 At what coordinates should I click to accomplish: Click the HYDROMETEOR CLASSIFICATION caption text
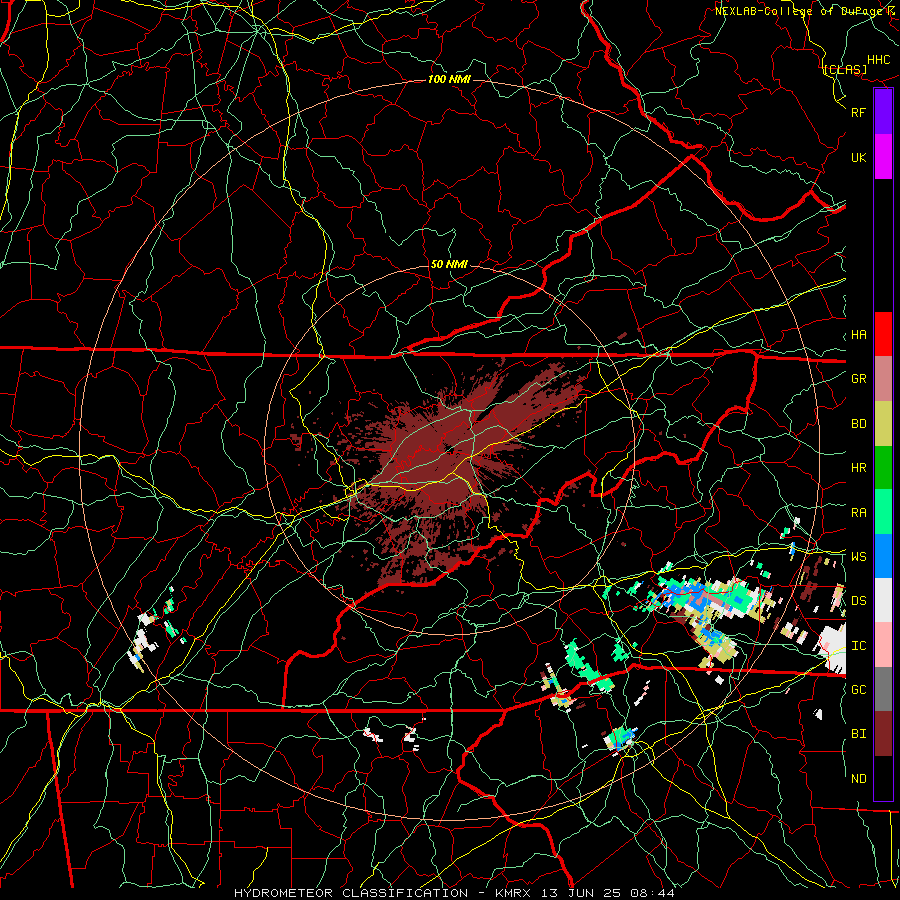[351, 893]
